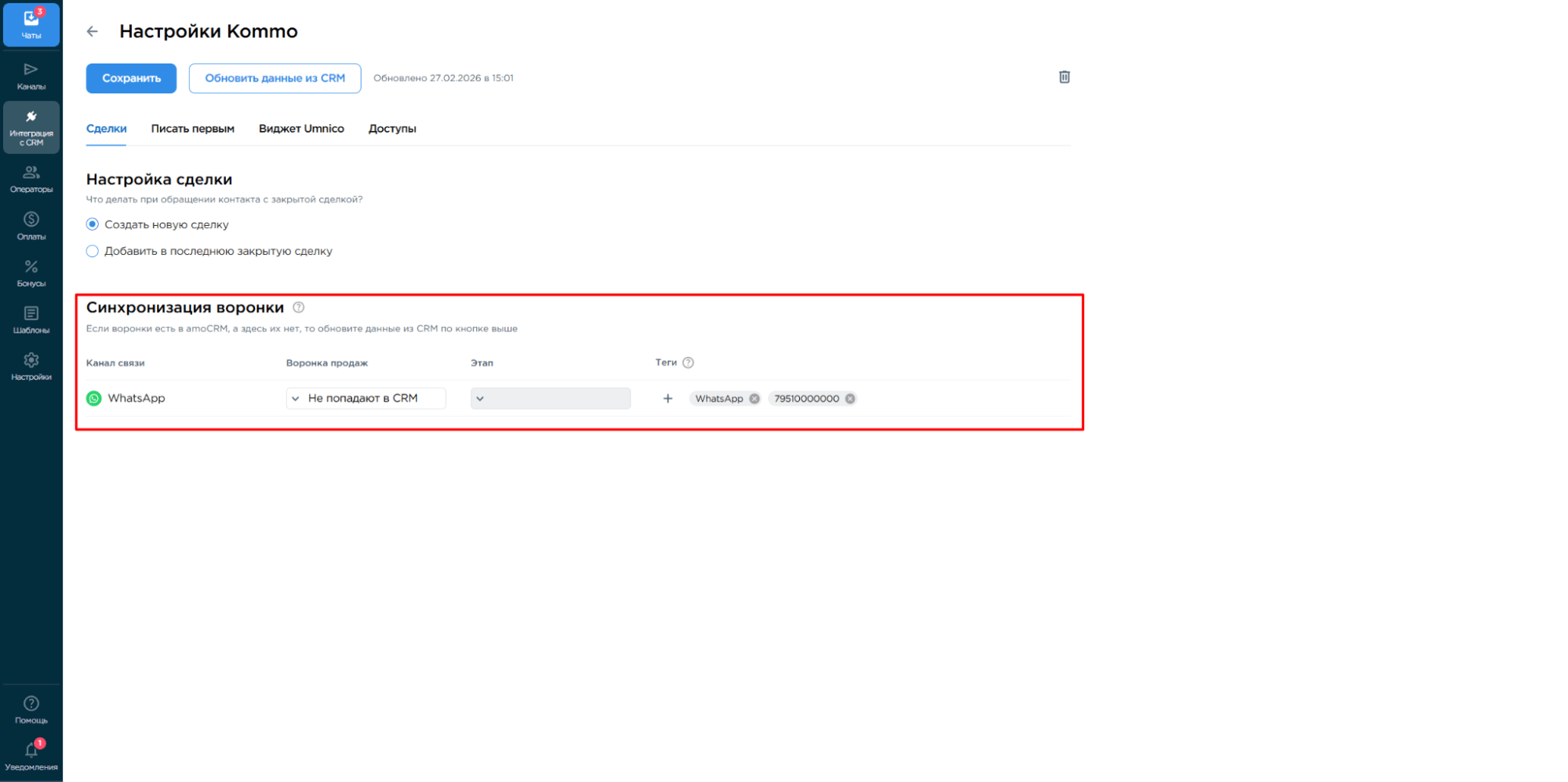This screenshot has width=1568, height=782.
Task: Open Операторы page from sidebar
Action: pyautogui.click(x=31, y=179)
